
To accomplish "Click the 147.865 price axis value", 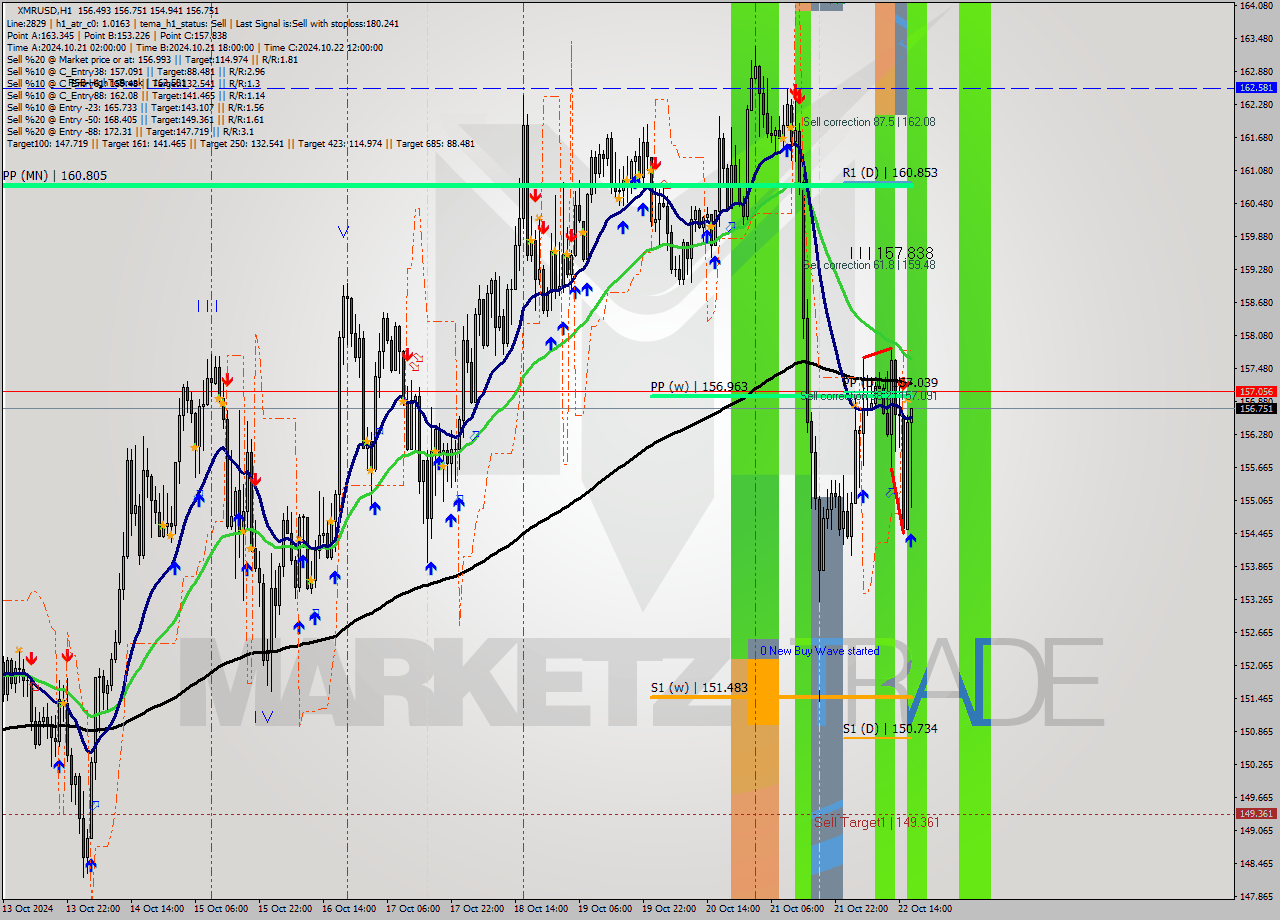I will [x=1256, y=896].
